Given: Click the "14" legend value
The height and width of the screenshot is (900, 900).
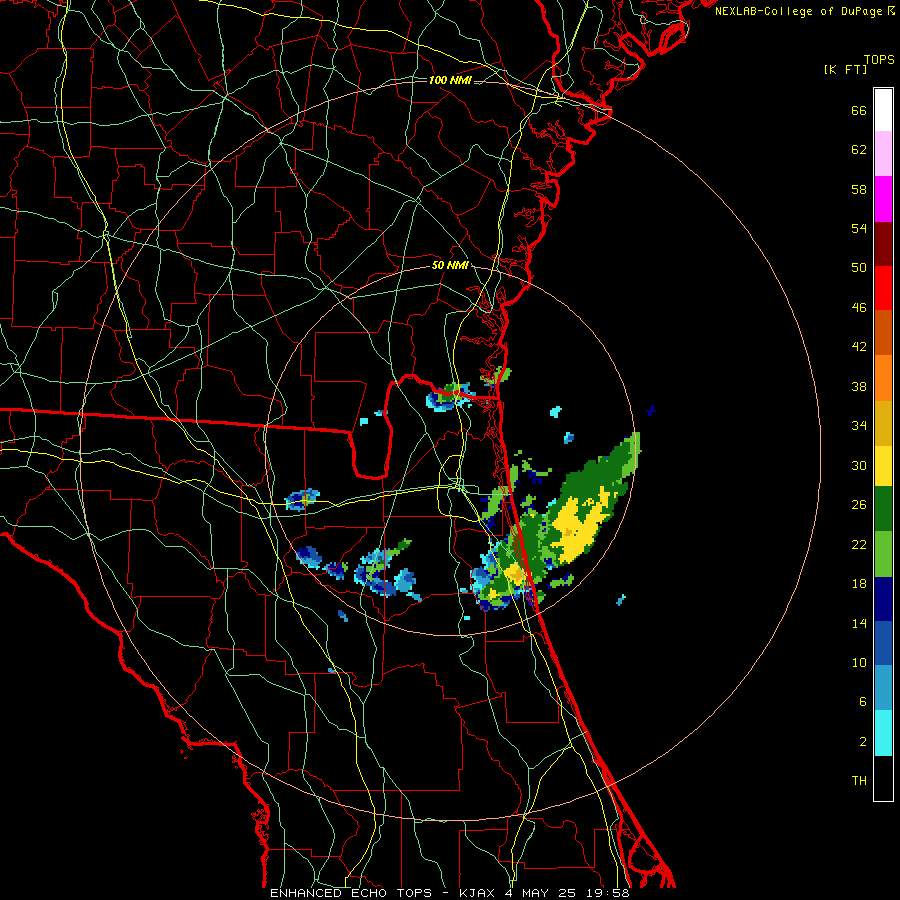Looking at the screenshot, I should pos(859,624).
